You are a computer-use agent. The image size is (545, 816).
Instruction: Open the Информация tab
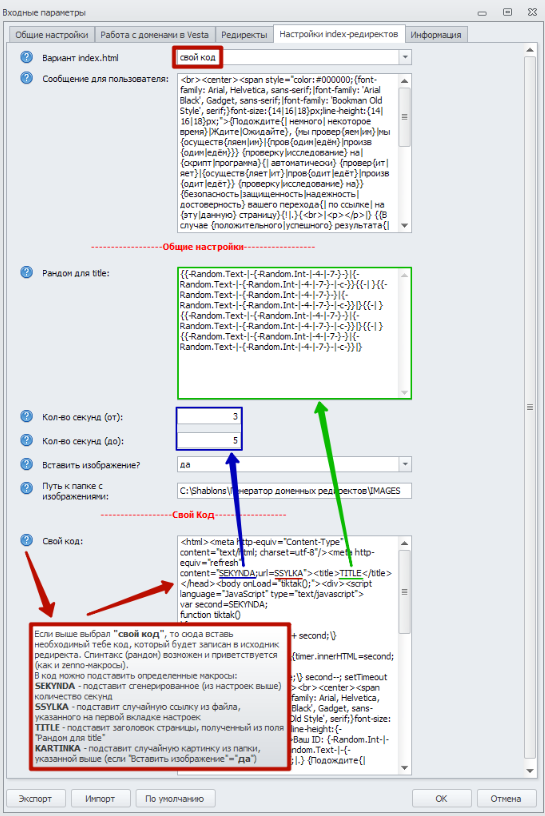(x=436, y=35)
